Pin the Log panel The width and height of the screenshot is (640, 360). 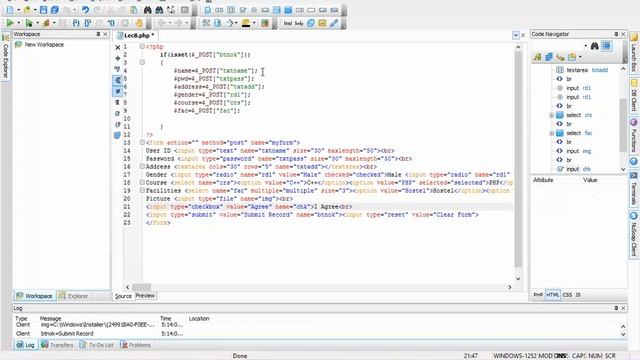(616, 308)
